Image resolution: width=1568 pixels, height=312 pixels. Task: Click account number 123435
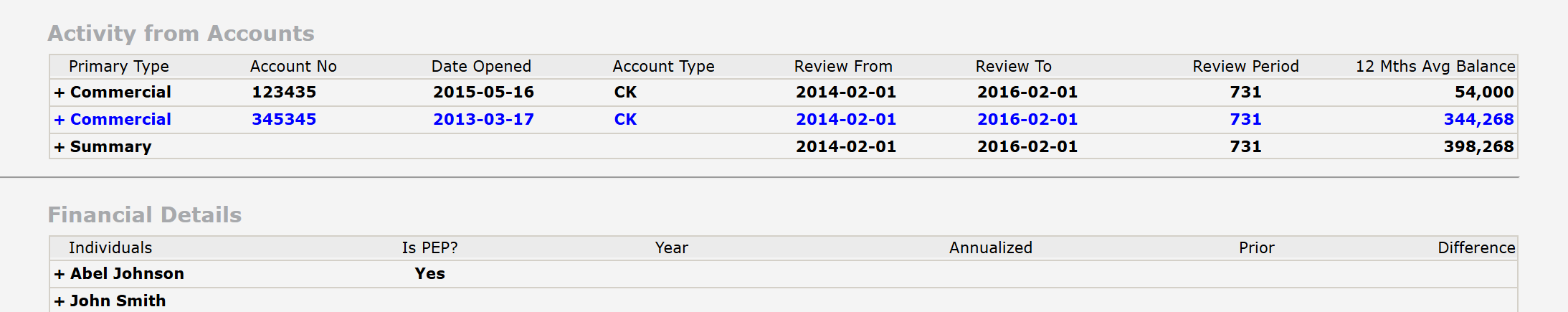284,92
